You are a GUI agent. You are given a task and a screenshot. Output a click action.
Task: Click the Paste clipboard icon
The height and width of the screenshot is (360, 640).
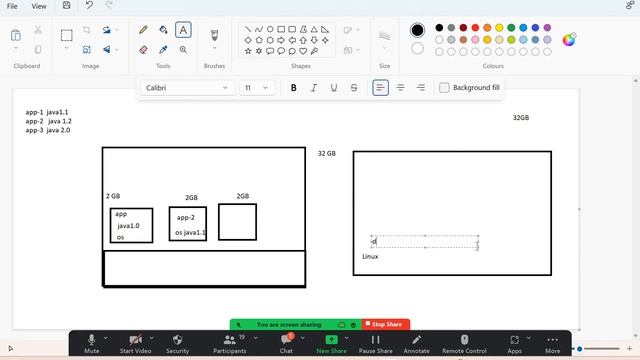[16, 36]
